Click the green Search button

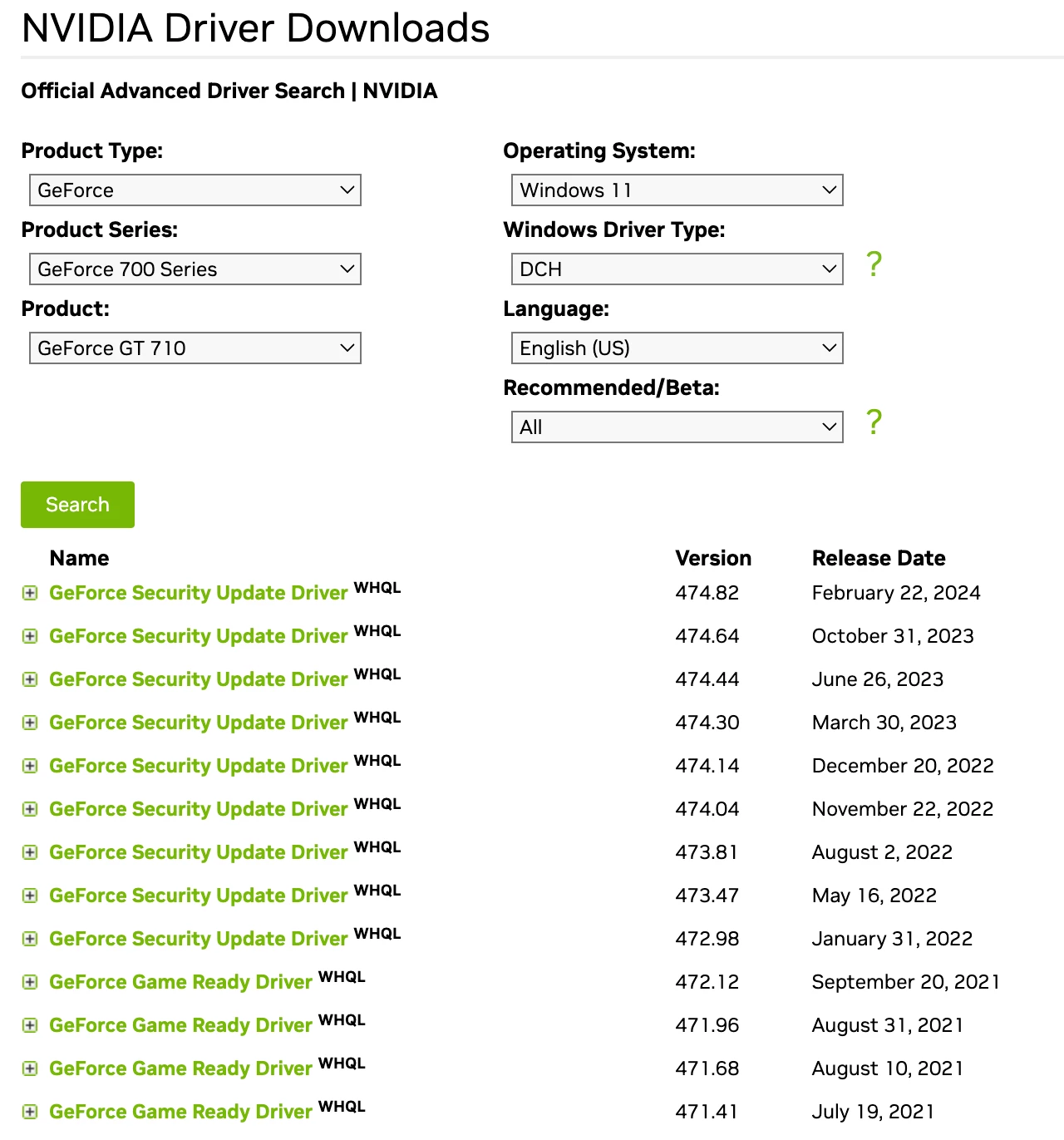(77, 505)
